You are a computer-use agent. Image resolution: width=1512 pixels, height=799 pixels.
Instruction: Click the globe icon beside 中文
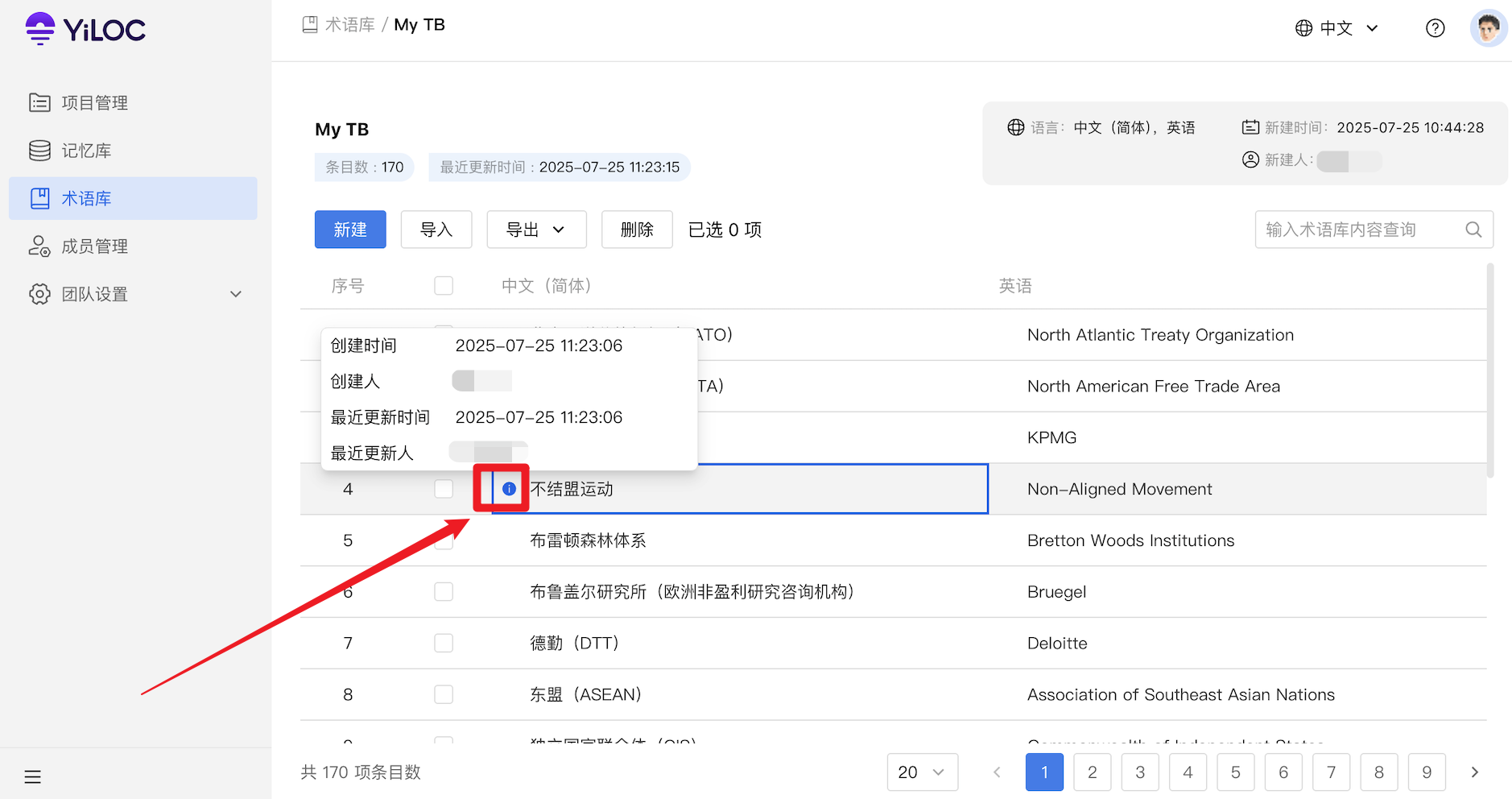click(x=1303, y=28)
